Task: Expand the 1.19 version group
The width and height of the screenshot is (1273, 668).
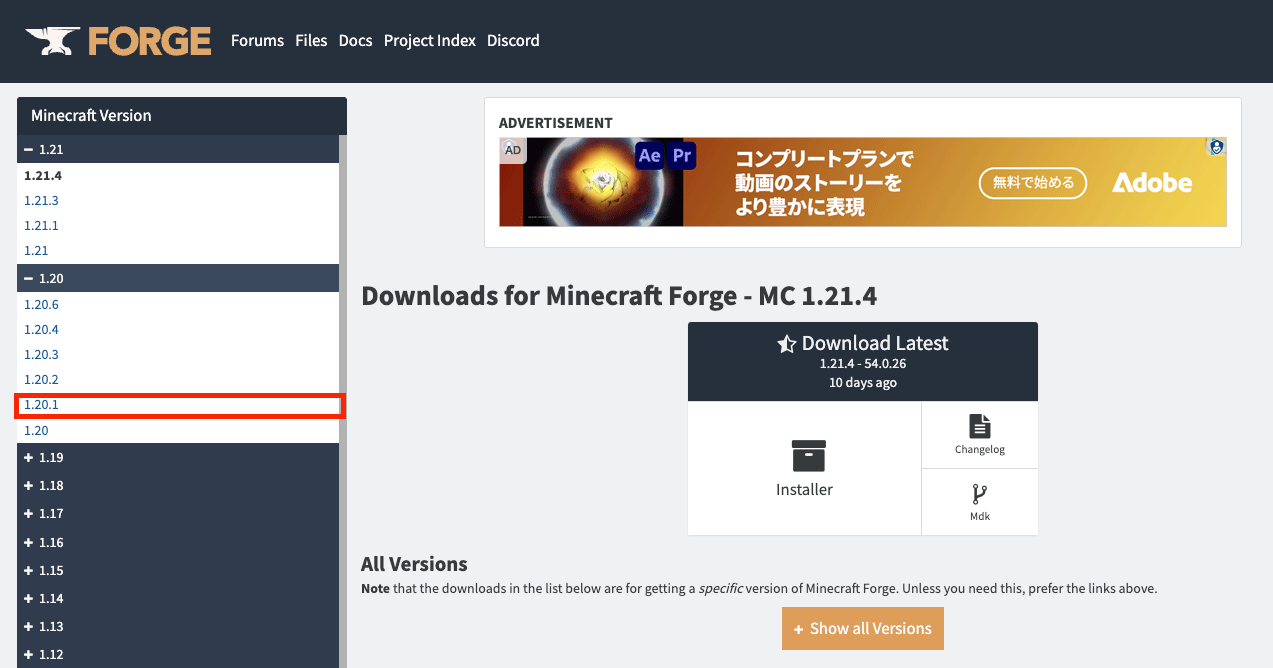Action: 178,457
